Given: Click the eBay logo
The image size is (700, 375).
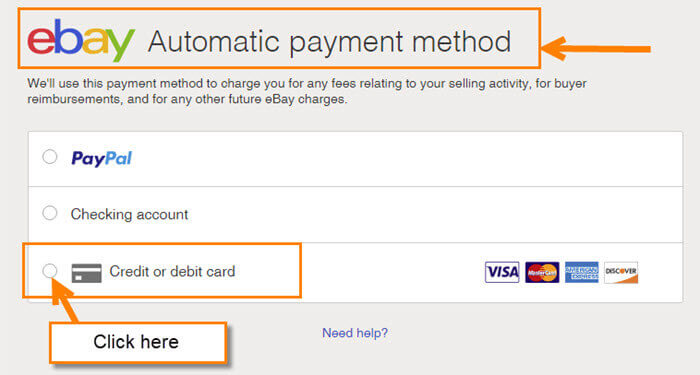Looking at the screenshot, I should coord(81,40).
